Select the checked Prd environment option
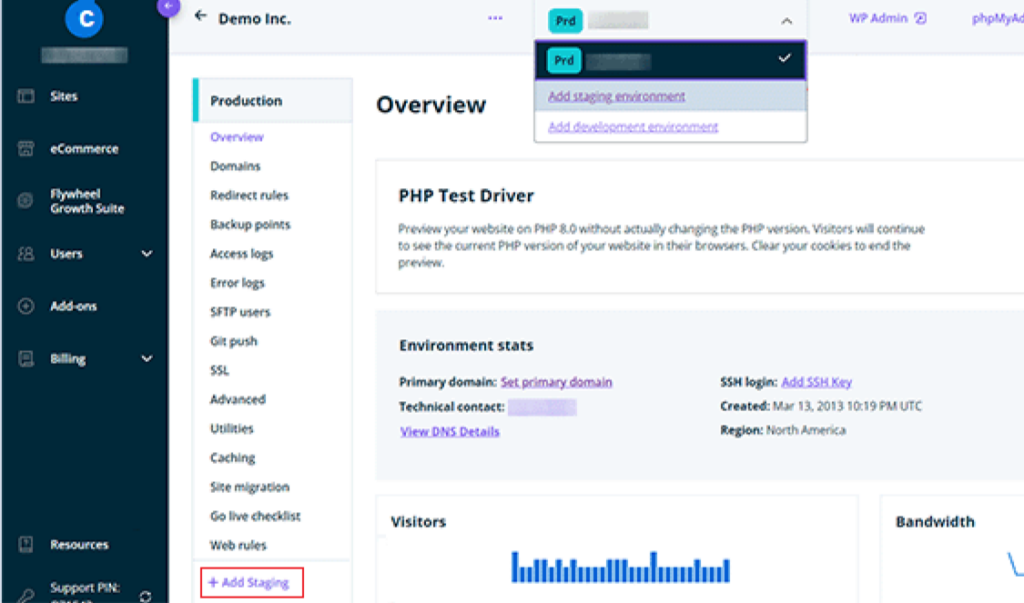The image size is (1024, 603). coord(670,61)
